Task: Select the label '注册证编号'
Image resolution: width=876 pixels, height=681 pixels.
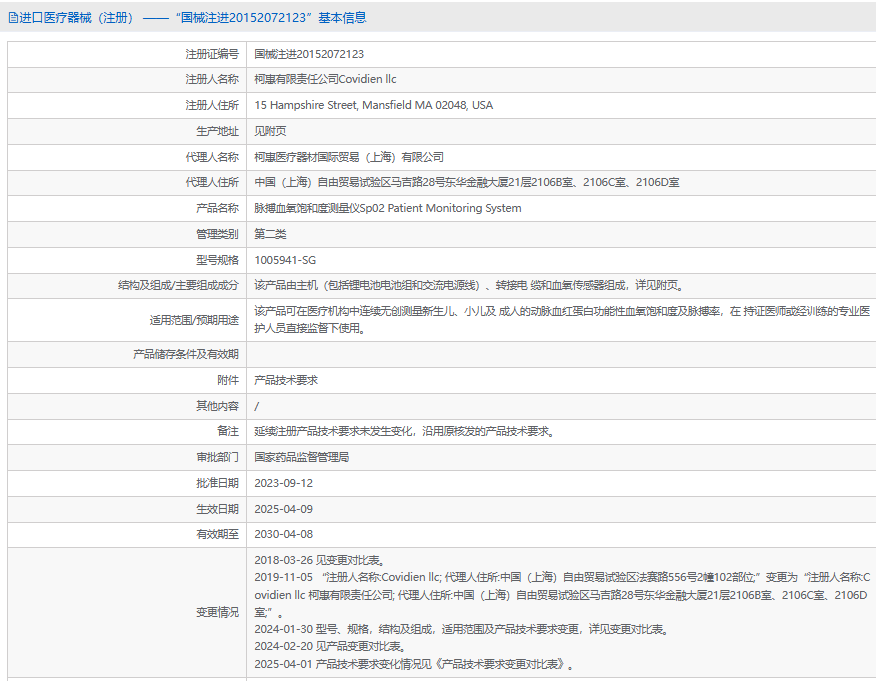Action: click(x=212, y=54)
